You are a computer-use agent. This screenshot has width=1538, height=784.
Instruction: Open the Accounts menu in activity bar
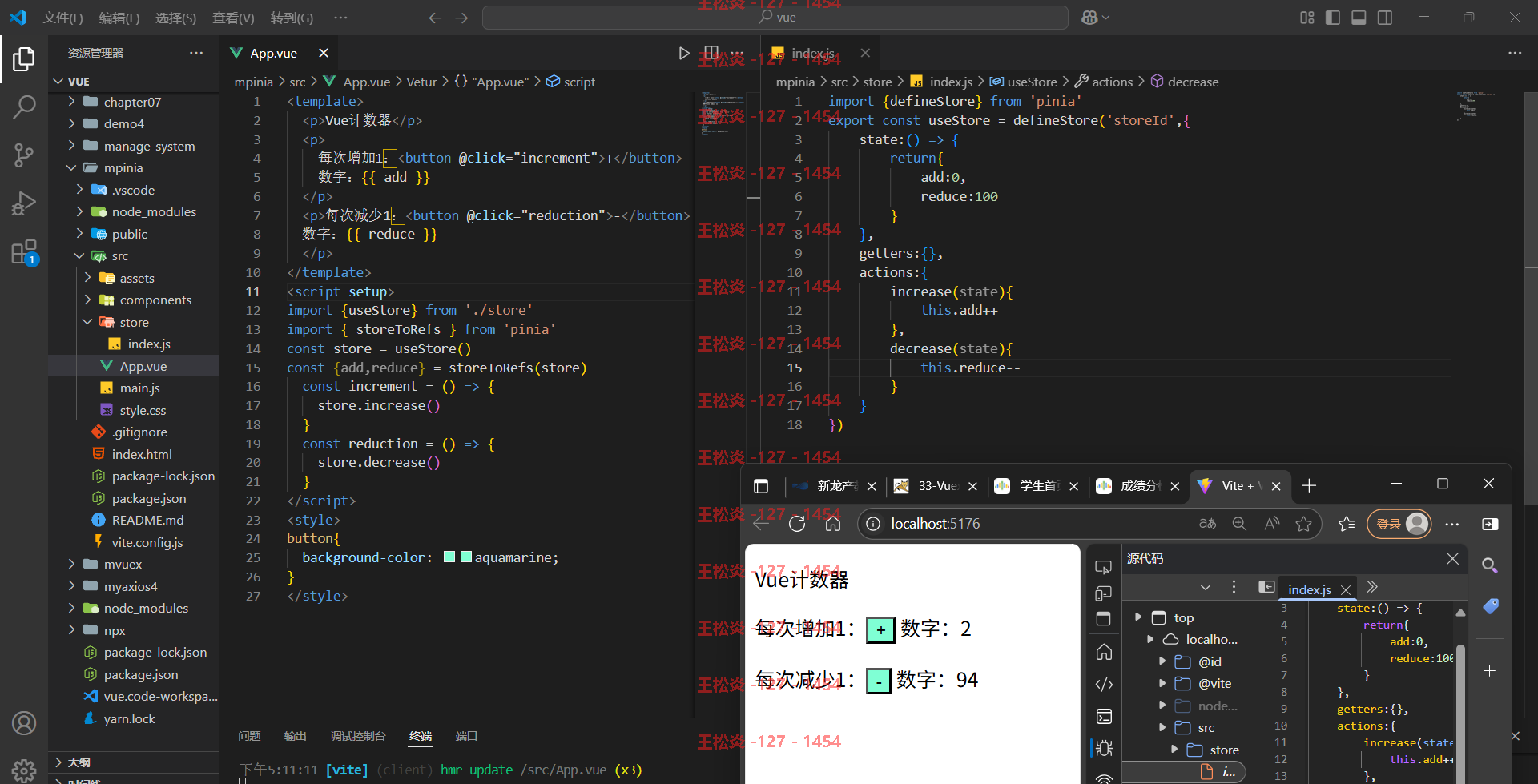click(24, 723)
